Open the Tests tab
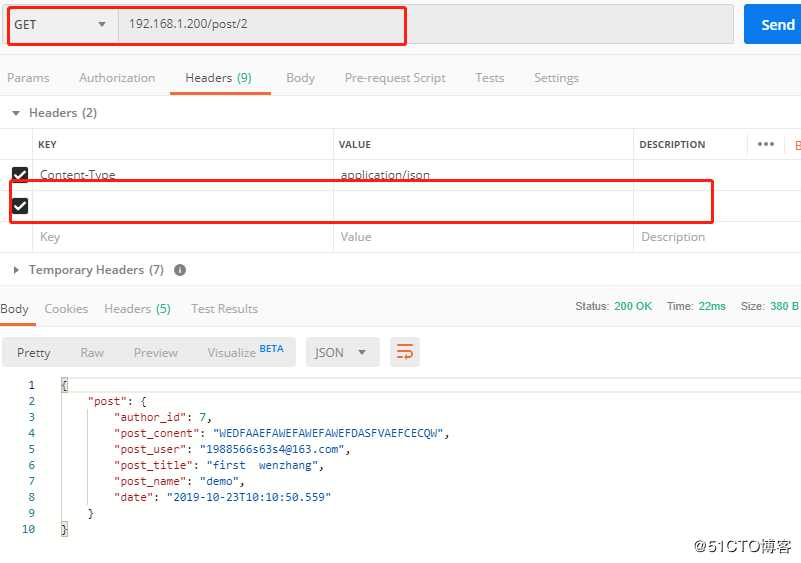The width and height of the screenshot is (801, 563). click(x=489, y=78)
